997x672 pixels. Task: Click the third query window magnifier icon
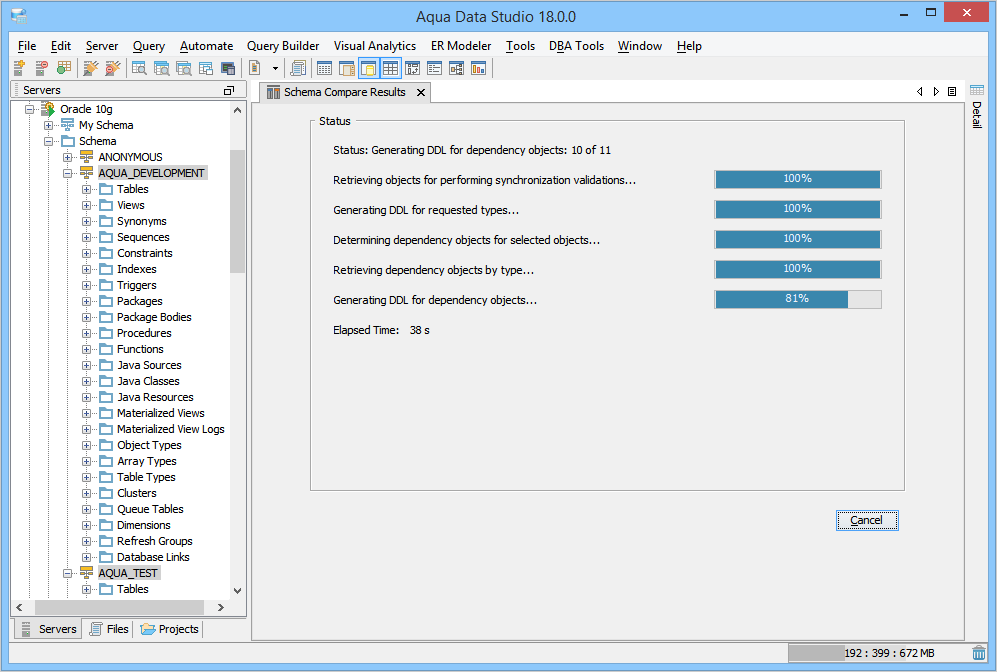tap(184, 68)
